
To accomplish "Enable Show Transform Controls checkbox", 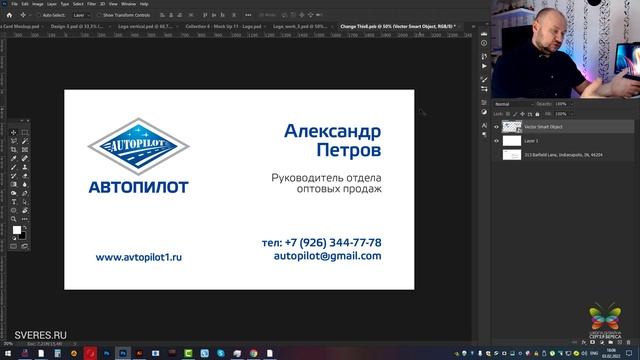I will (x=99, y=15).
